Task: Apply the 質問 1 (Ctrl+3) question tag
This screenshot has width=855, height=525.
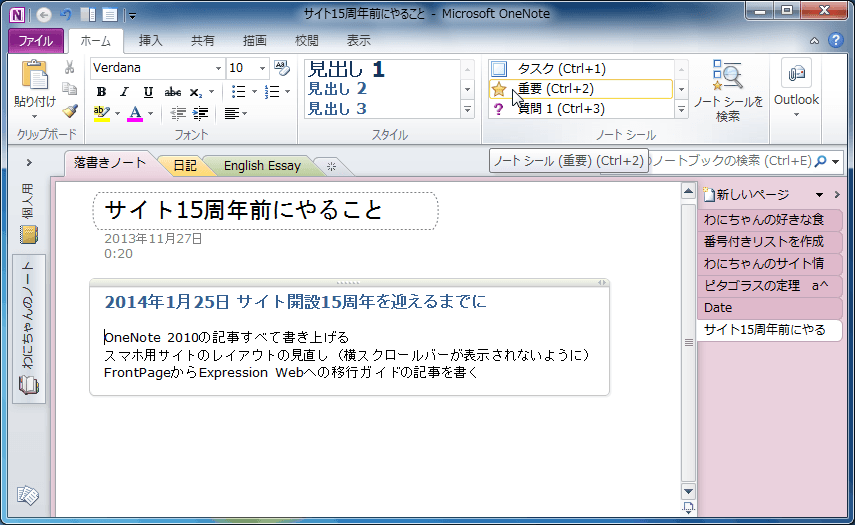Action: pyautogui.click(x=581, y=108)
